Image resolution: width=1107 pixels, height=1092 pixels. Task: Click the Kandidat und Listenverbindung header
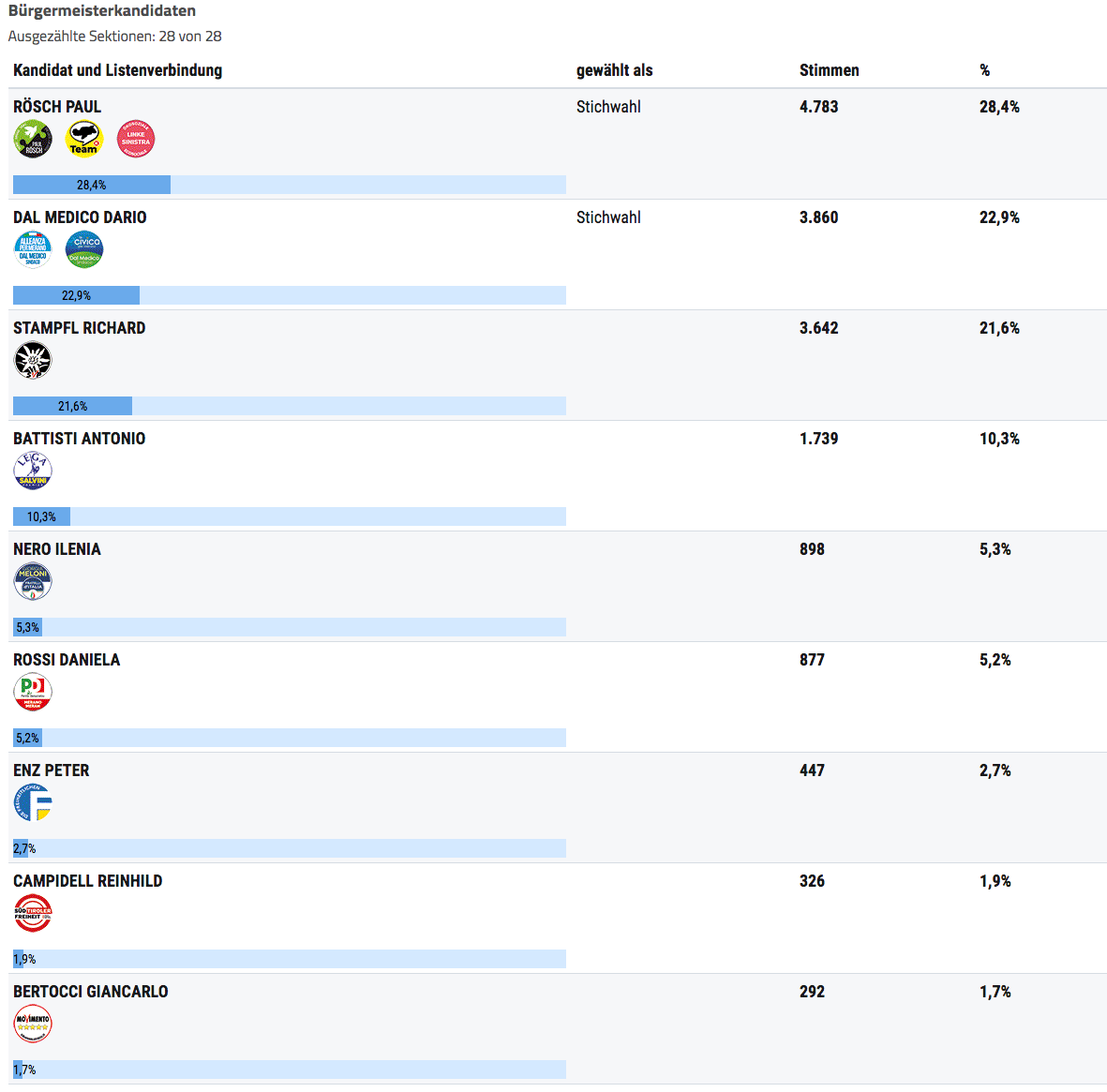pyautogui.click(x=117, y=70)
